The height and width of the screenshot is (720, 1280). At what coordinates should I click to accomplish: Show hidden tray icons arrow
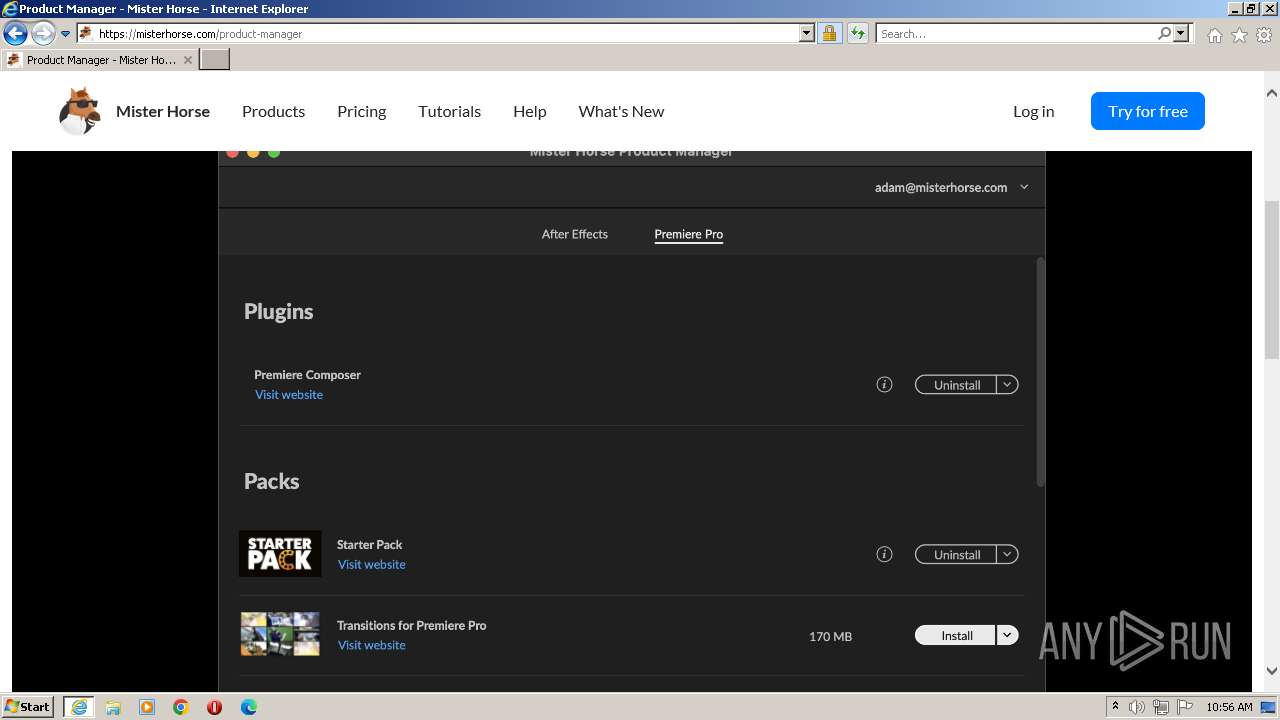(x=1115, y=706)
